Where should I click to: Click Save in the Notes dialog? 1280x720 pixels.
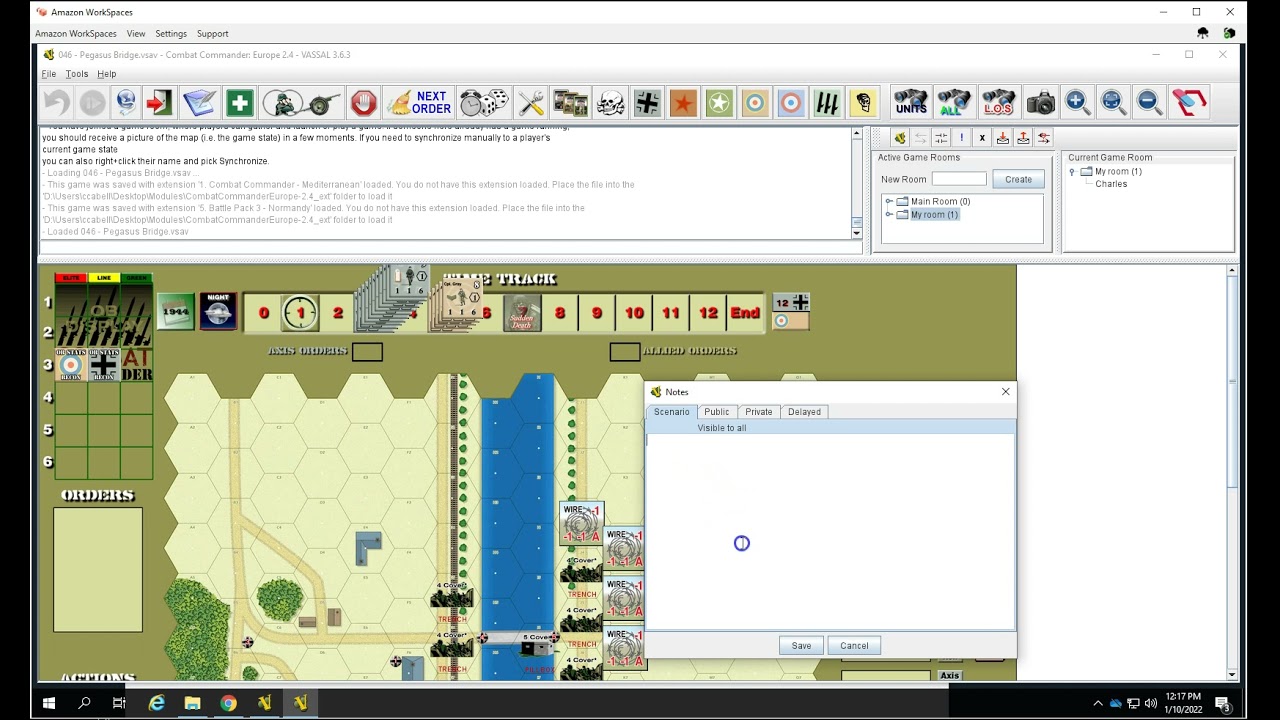802,646
